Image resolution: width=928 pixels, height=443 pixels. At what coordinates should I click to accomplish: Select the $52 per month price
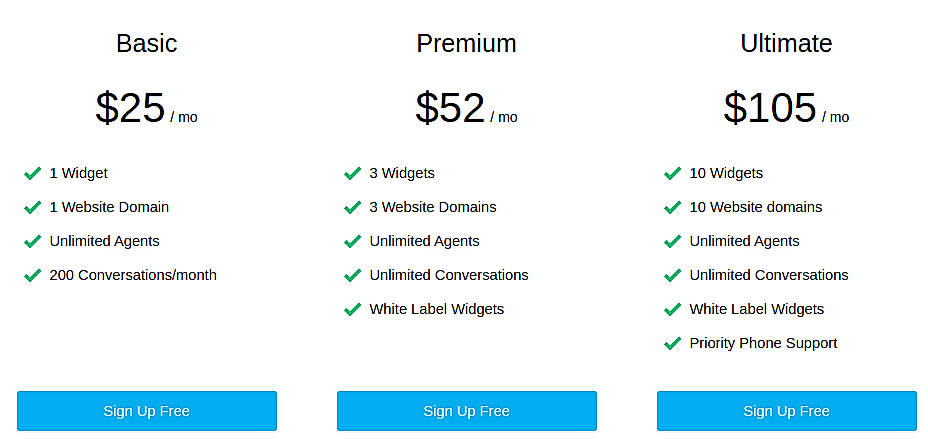point(451,108)
